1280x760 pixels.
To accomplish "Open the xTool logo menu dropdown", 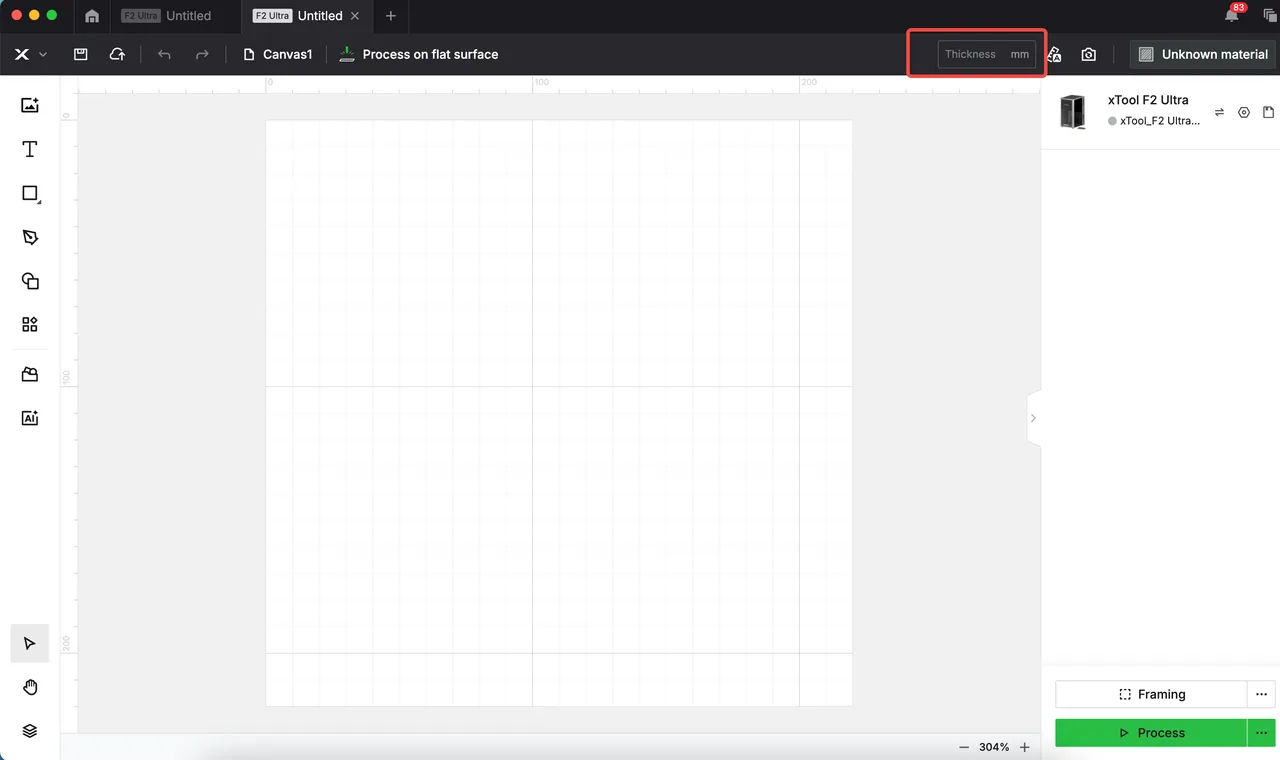I will 31,54.
